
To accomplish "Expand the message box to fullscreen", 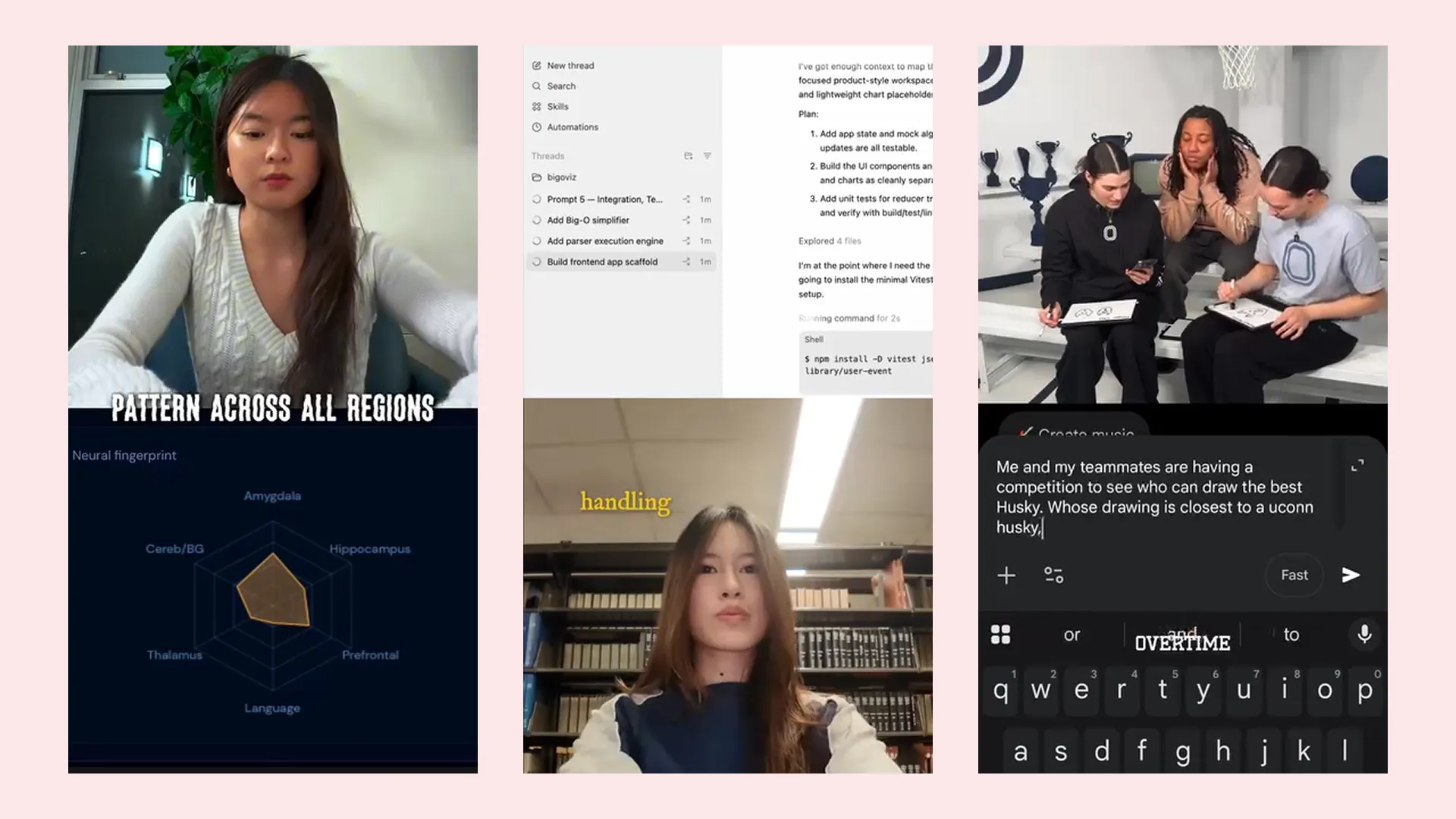I will 1357,466.
